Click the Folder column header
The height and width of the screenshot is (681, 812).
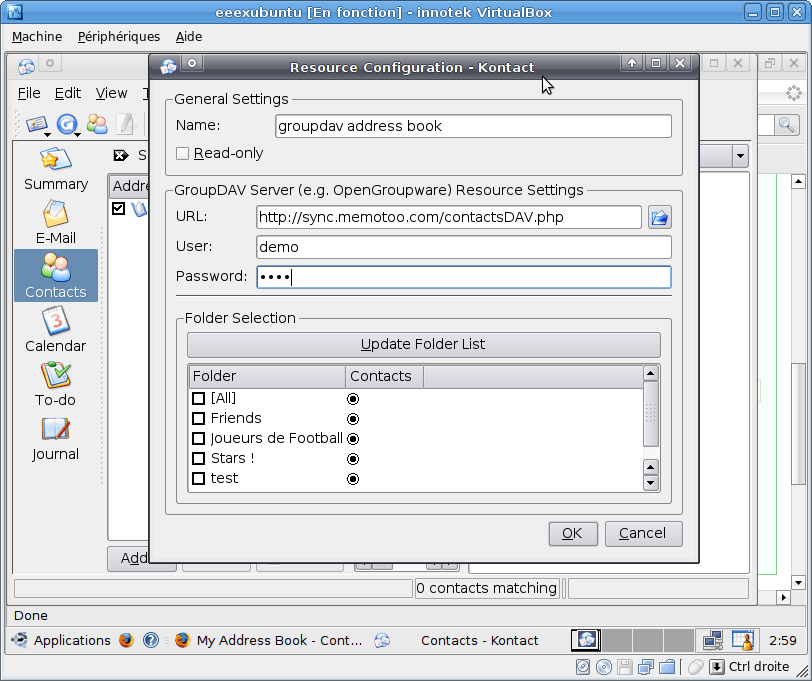point(267,376)
